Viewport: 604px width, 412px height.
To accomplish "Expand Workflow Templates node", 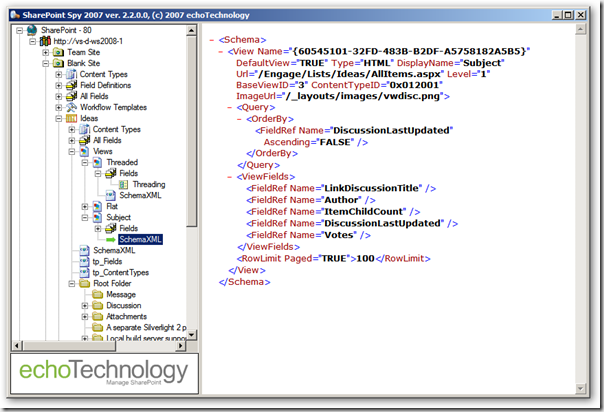I will pyautogui.click(x=59, y=107).
